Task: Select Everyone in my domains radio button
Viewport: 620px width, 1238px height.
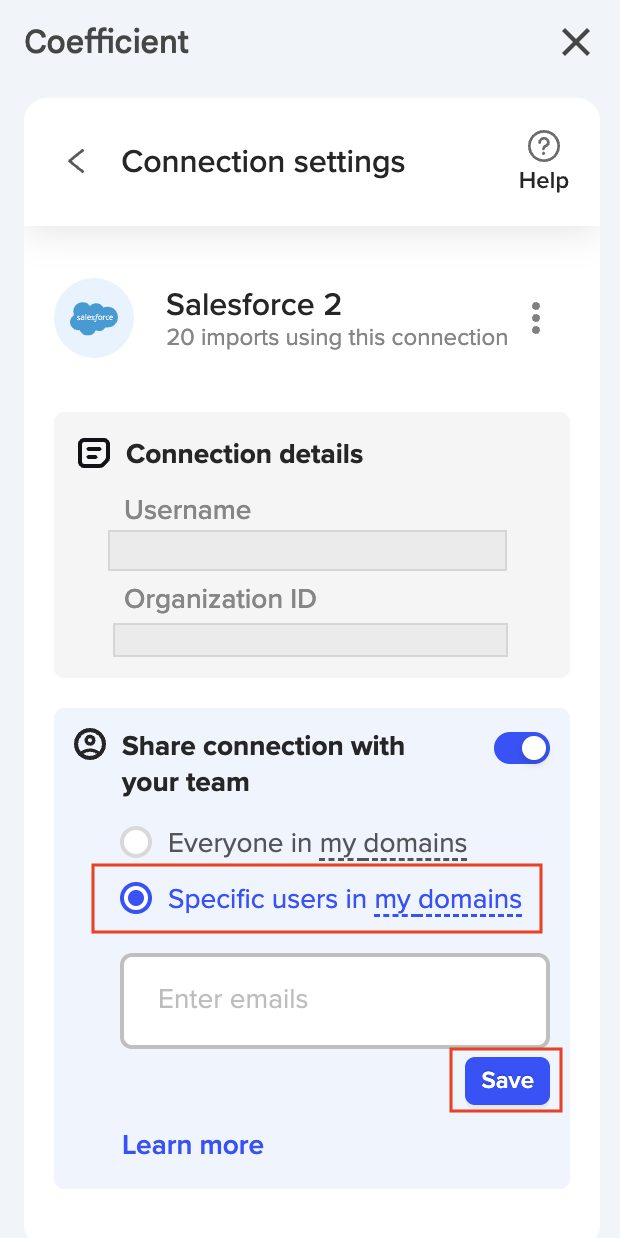Action: tap(136, 843)
